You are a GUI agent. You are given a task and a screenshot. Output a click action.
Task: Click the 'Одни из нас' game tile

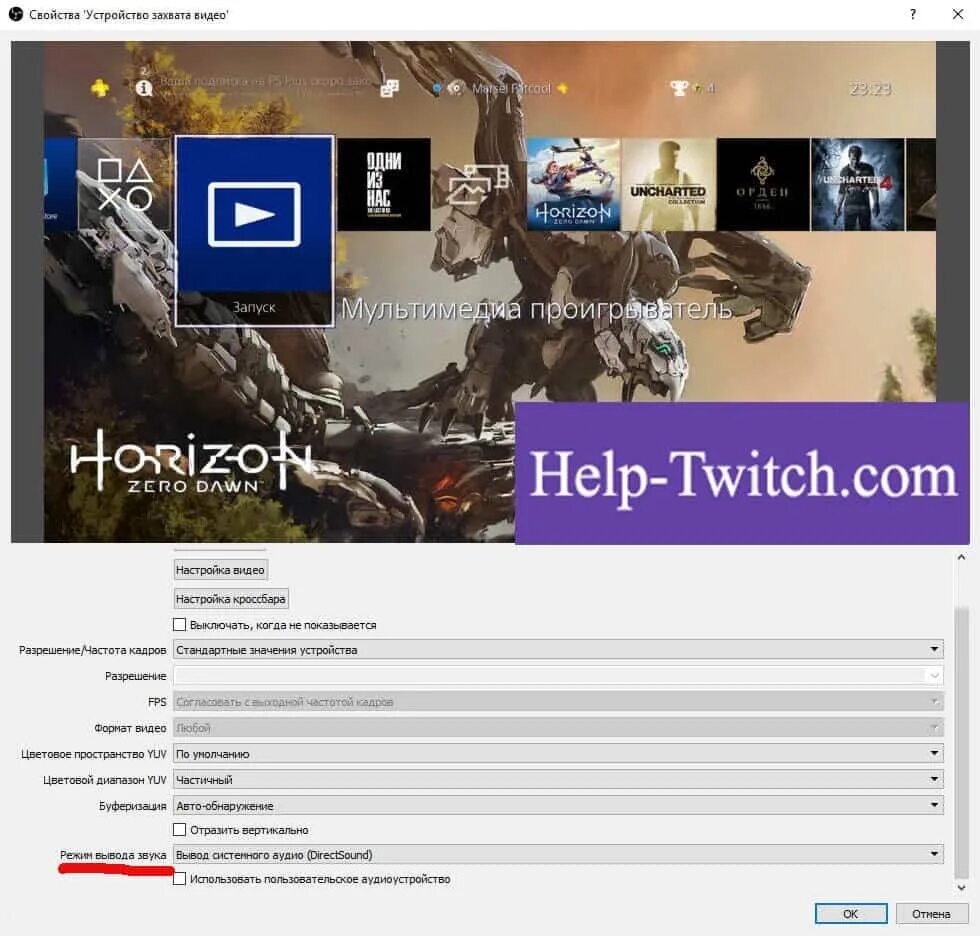[x=384, y=184]
